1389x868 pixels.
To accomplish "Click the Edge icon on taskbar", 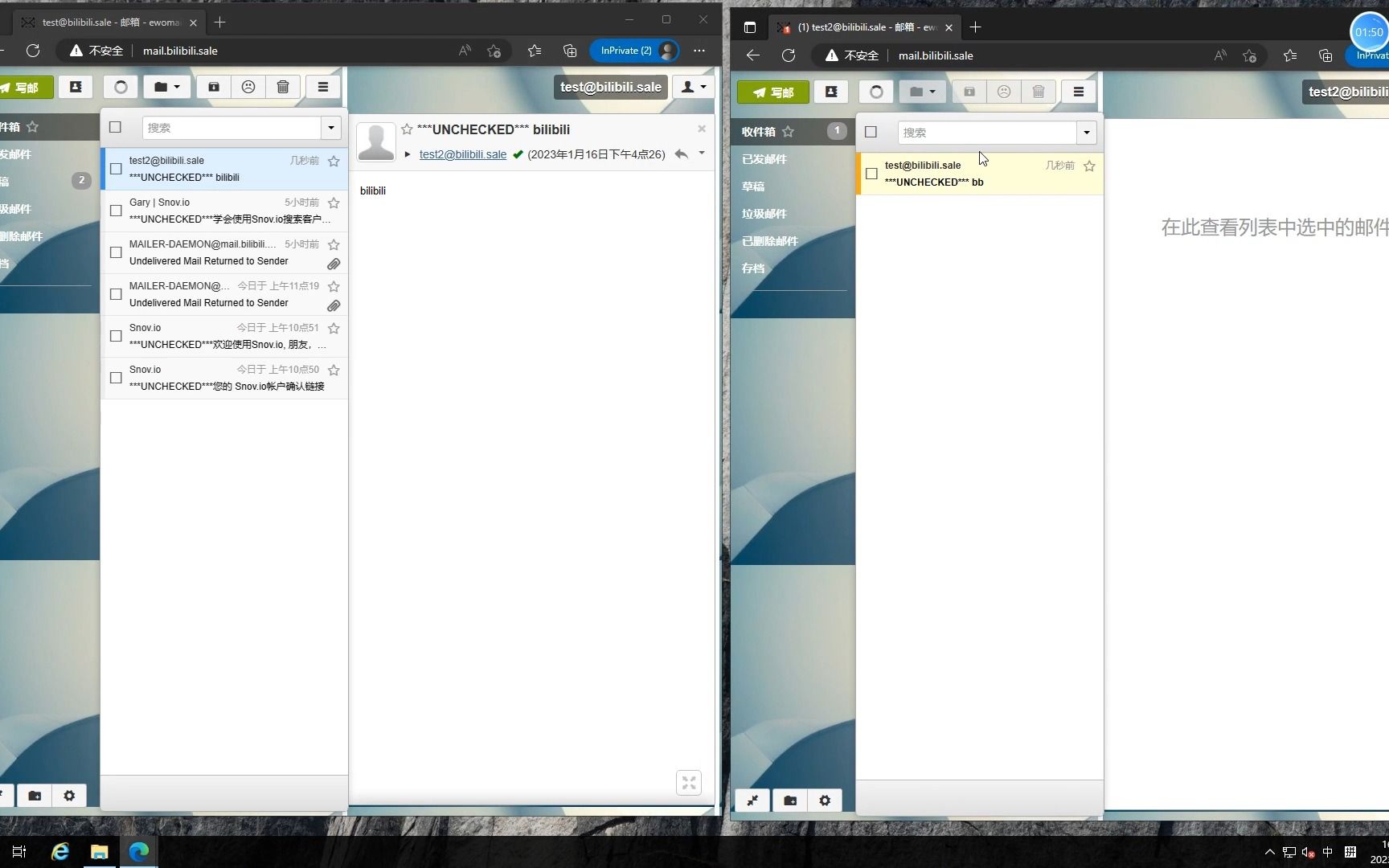I will point(139,852).
